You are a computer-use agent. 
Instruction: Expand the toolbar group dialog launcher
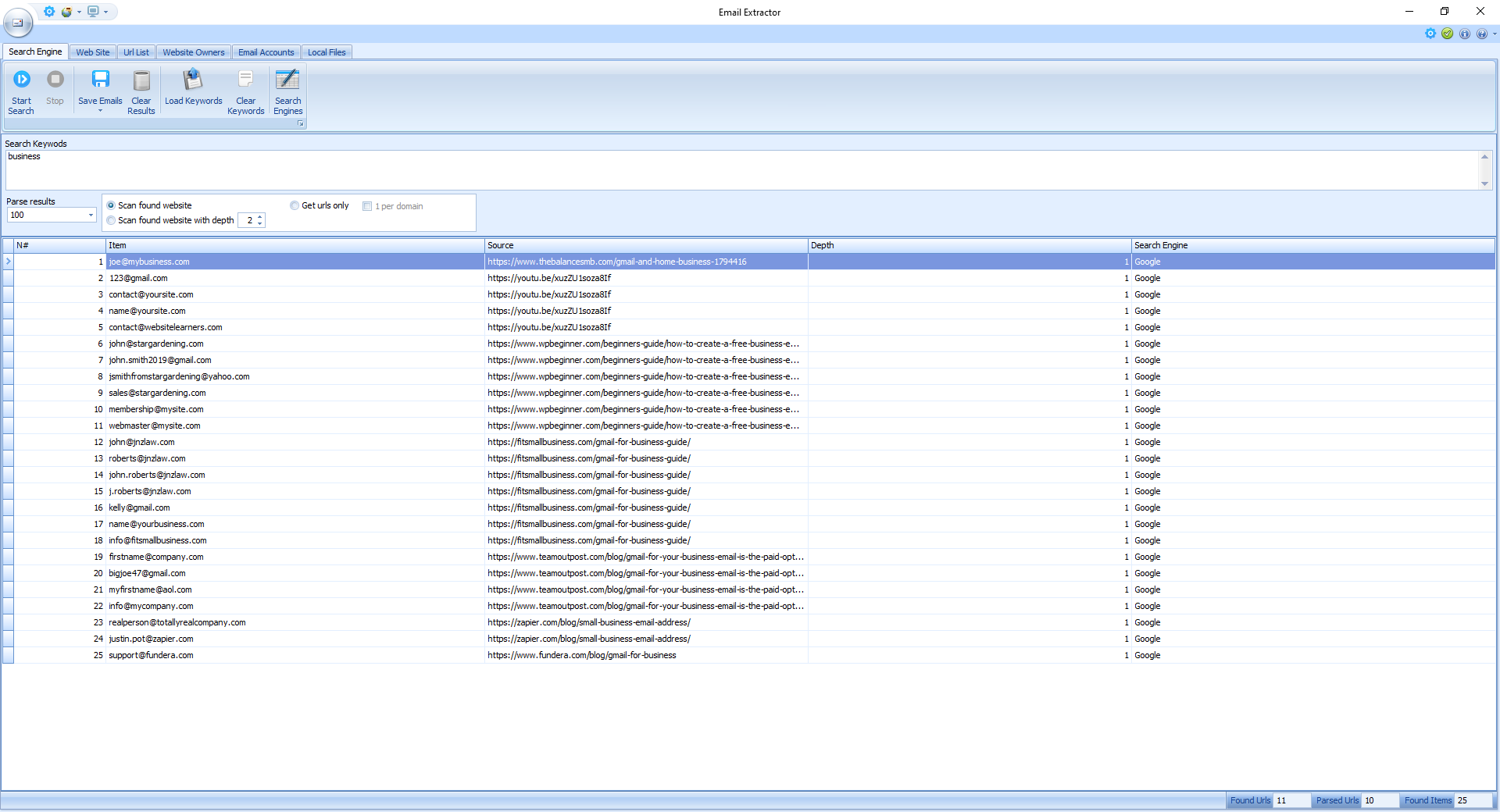[x=300, y=123]
